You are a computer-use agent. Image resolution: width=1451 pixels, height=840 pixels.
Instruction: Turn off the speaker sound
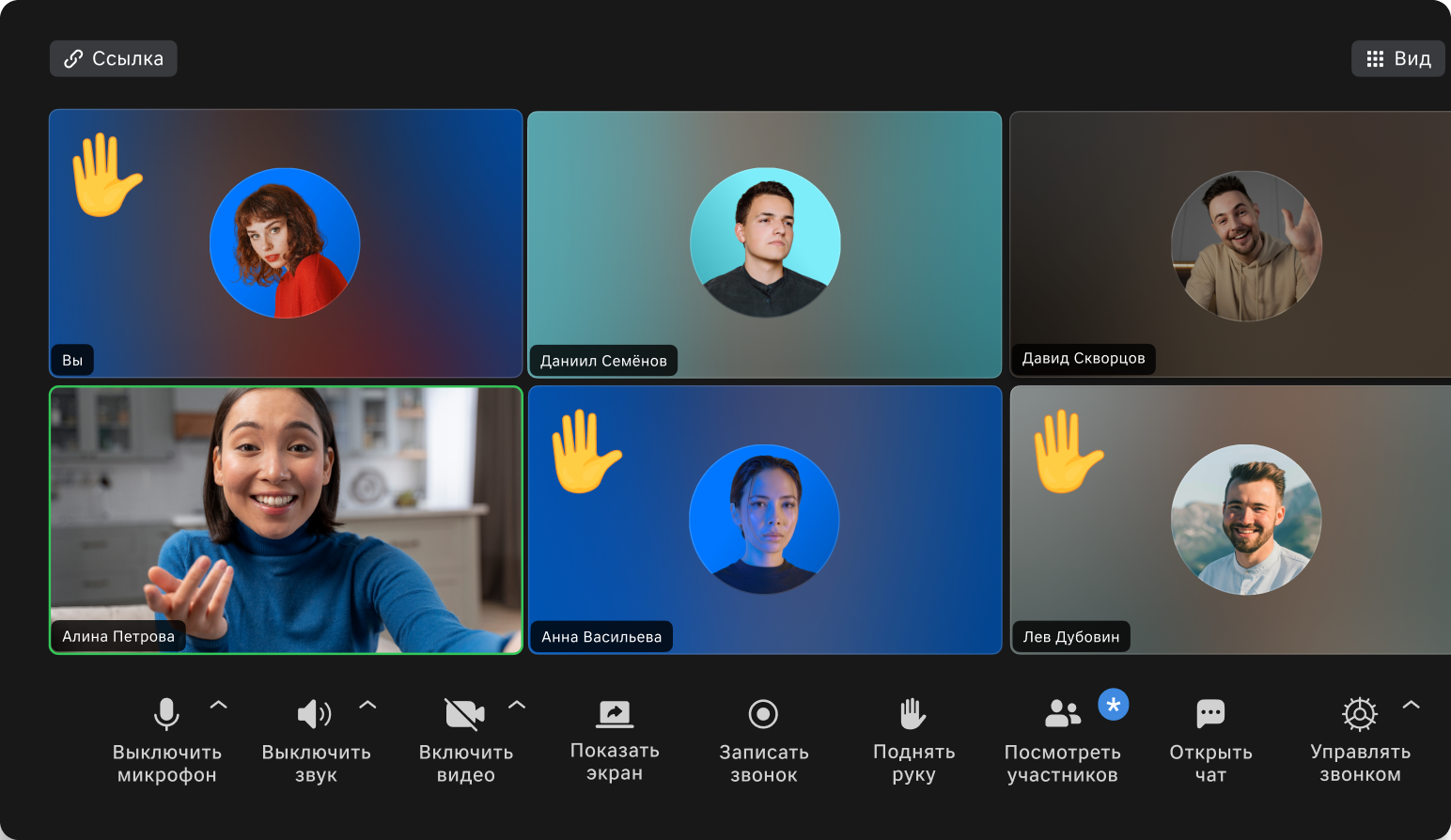315,714
